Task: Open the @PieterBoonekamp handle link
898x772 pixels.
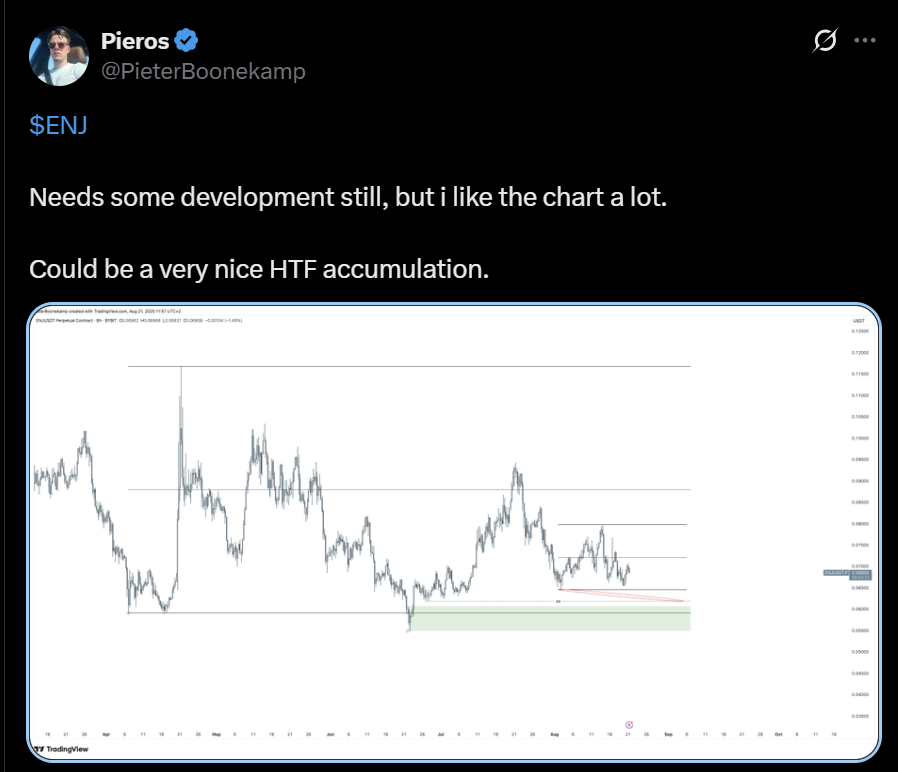Action: tap(203, 71)
